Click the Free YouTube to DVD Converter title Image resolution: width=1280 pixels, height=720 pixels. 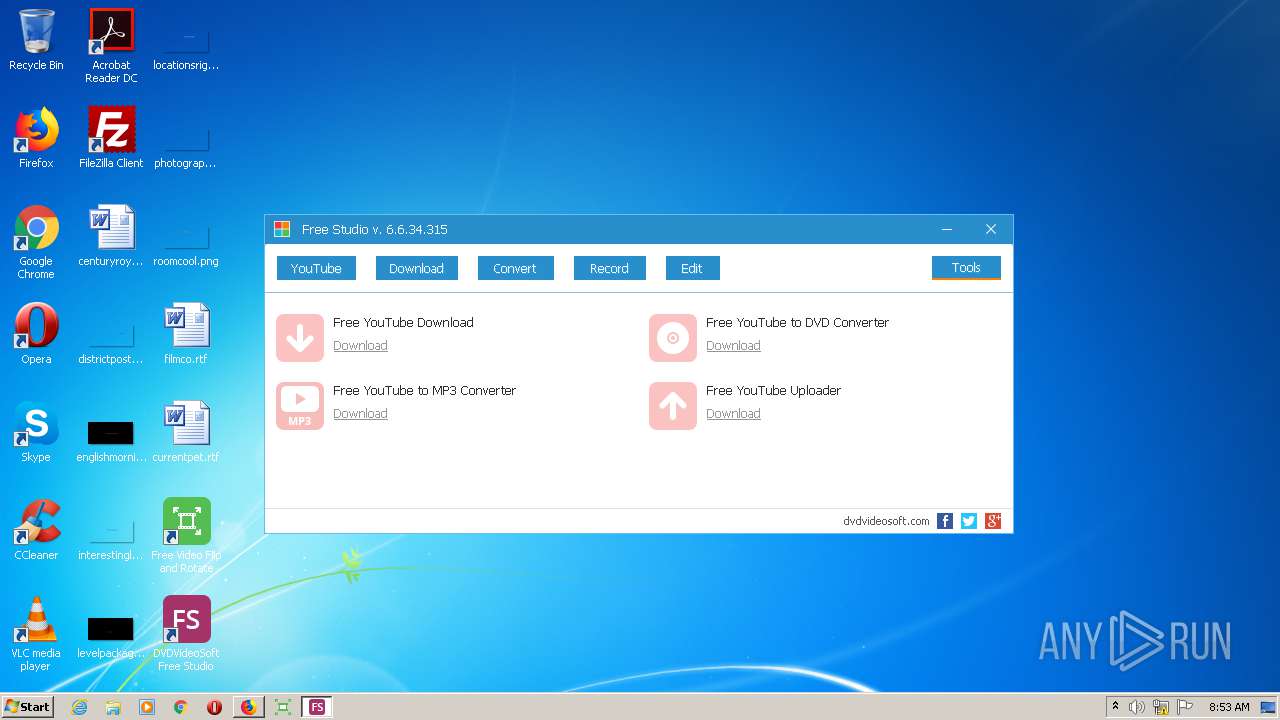click(797, 323)
